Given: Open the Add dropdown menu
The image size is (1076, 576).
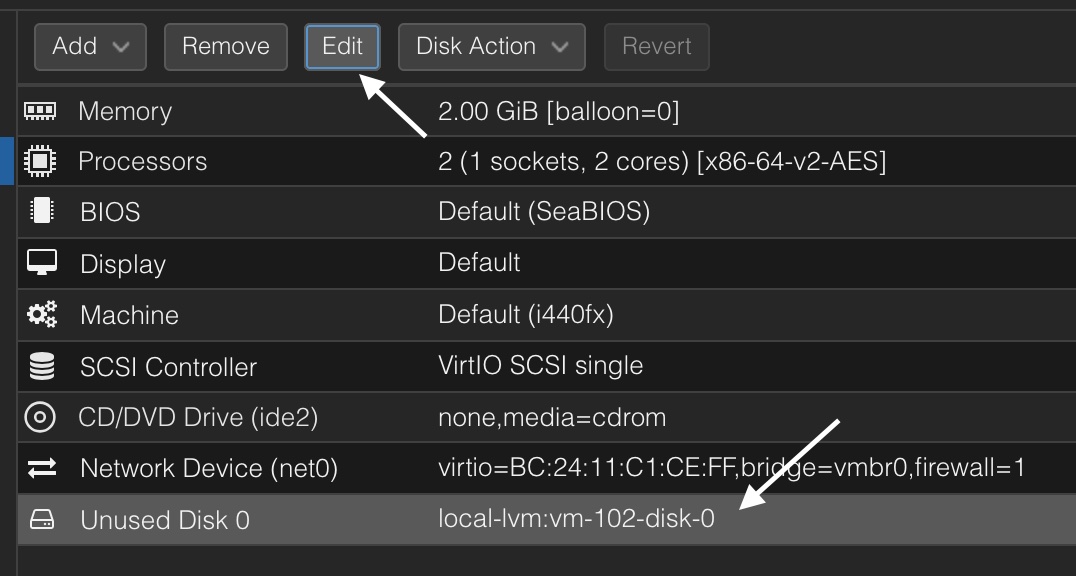Looking at the screenshot, I should (x=91, y=47).
